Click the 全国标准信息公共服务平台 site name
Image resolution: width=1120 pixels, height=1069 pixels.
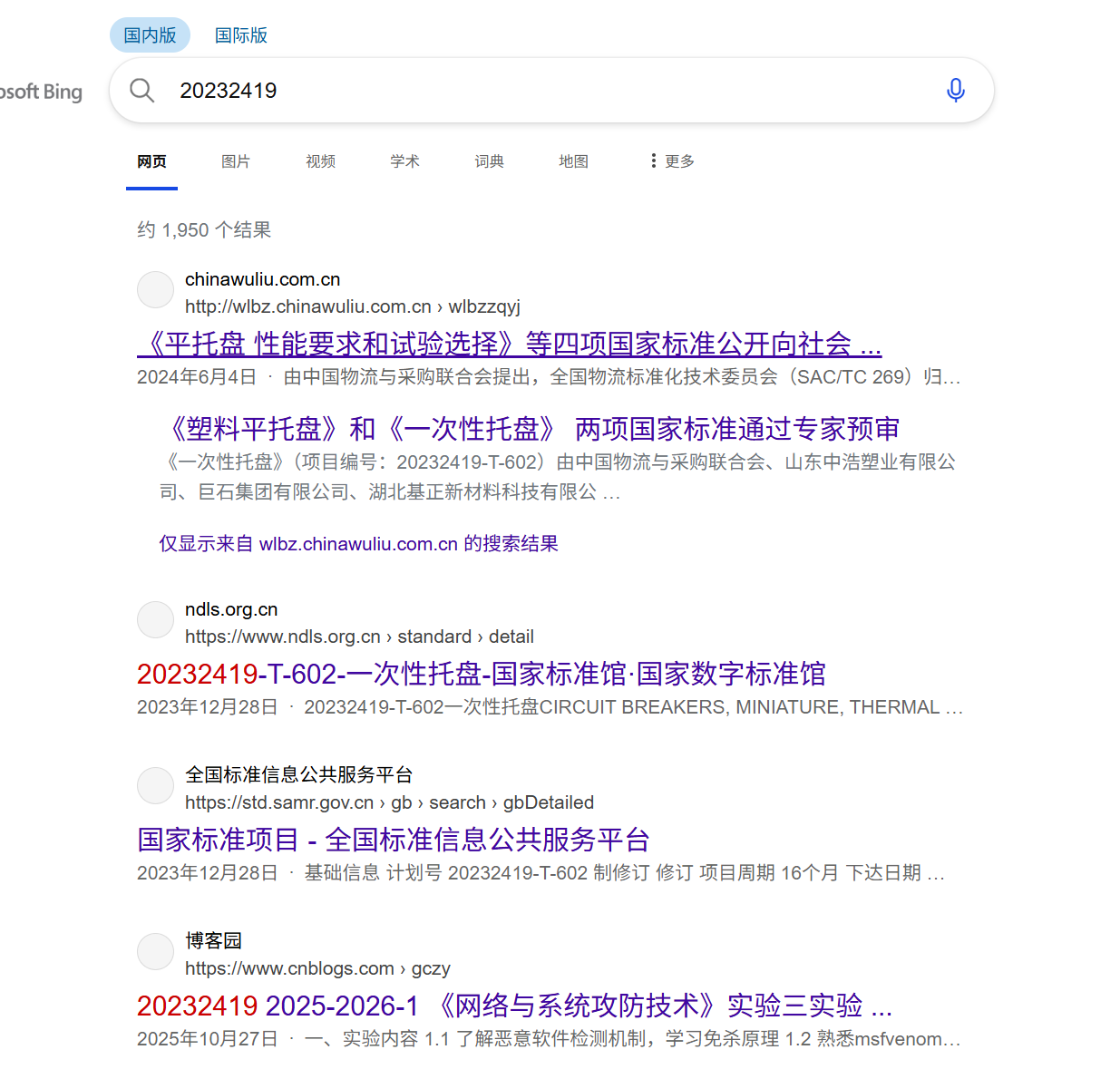point(298,774)
